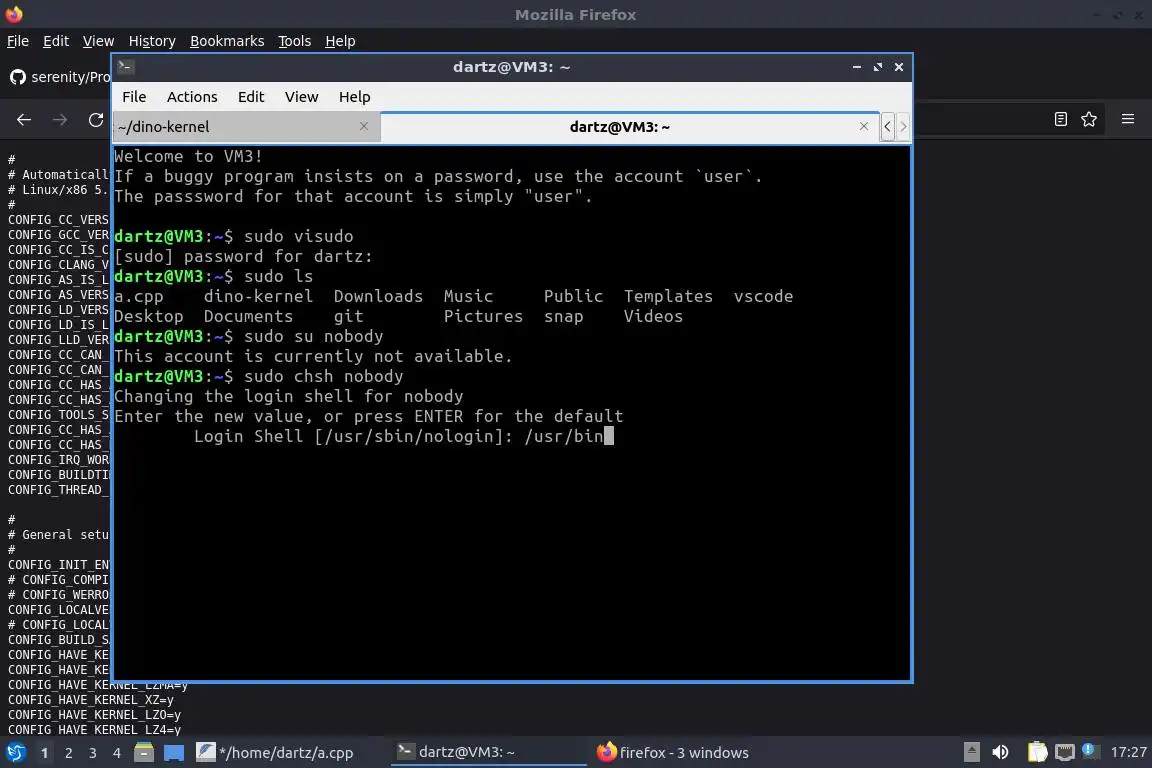Go forward in Firefox
Screen dimensions: 1152x768
coord(60,120)
